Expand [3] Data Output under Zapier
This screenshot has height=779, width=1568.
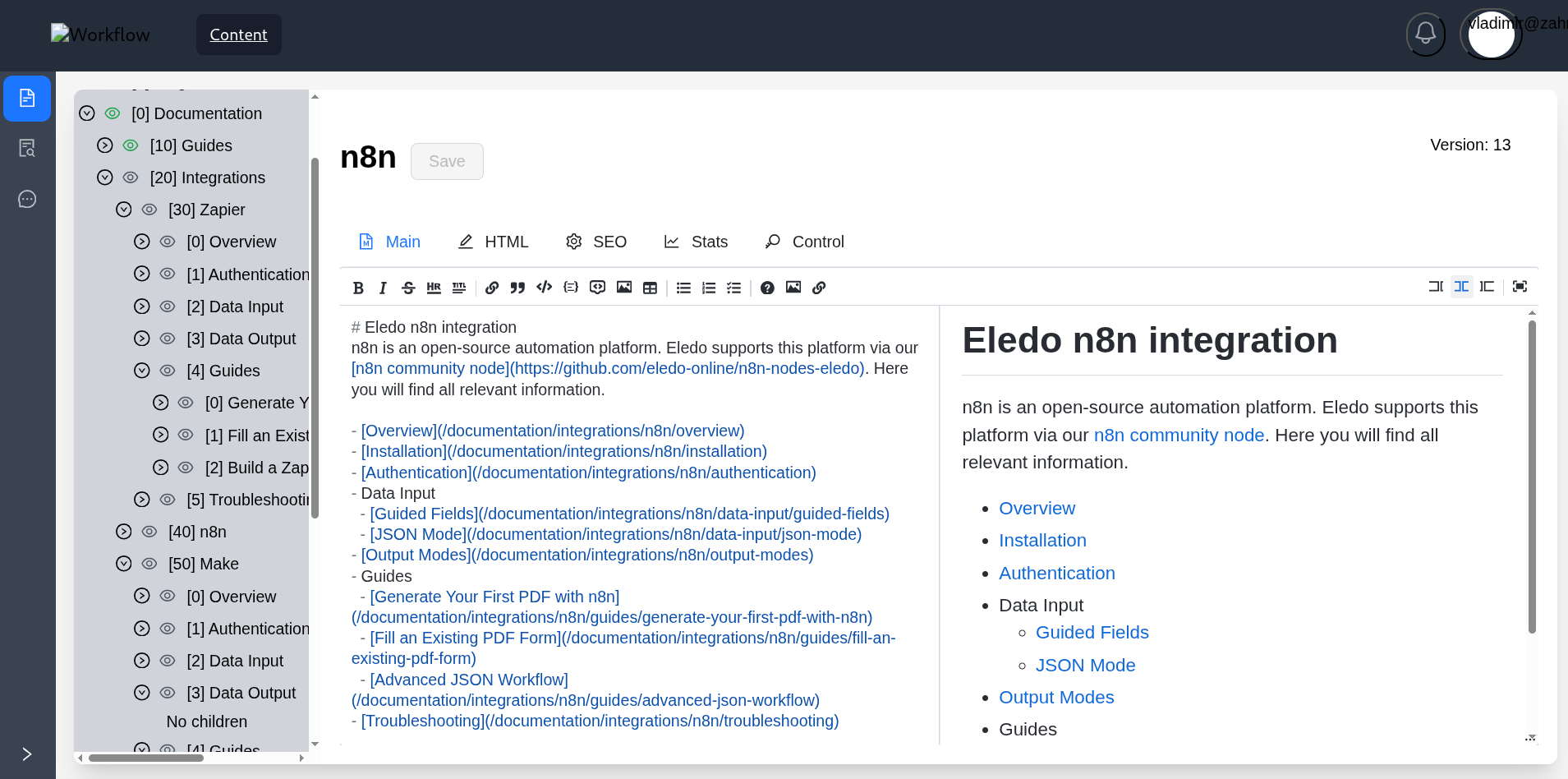(x=142, y=339)
